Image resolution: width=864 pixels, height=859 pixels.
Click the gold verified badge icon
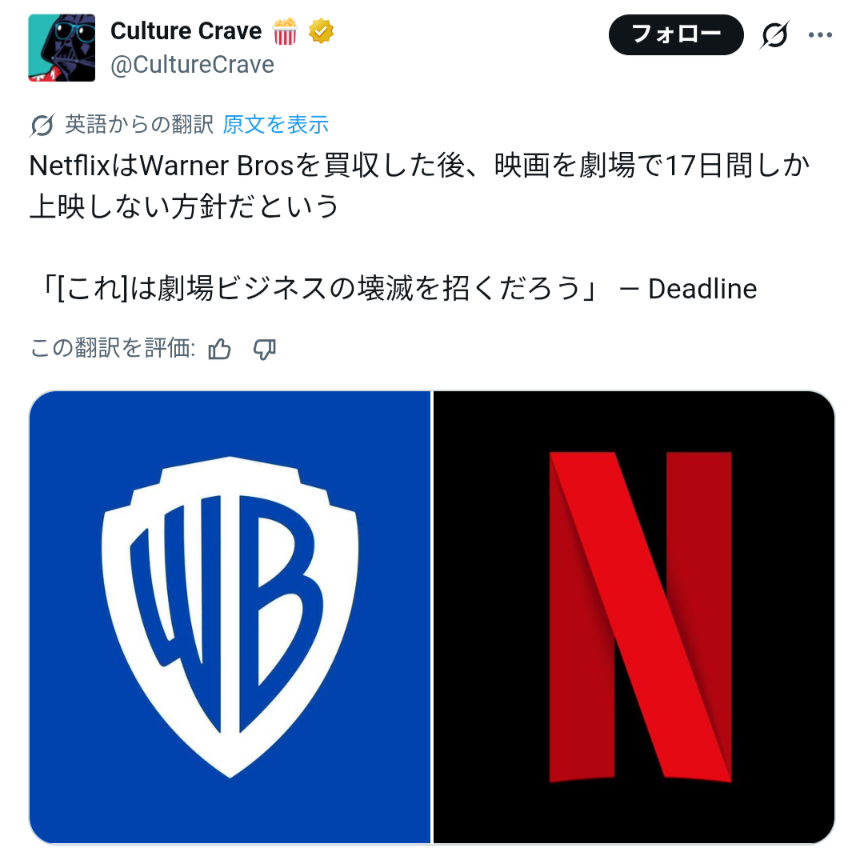321,31
